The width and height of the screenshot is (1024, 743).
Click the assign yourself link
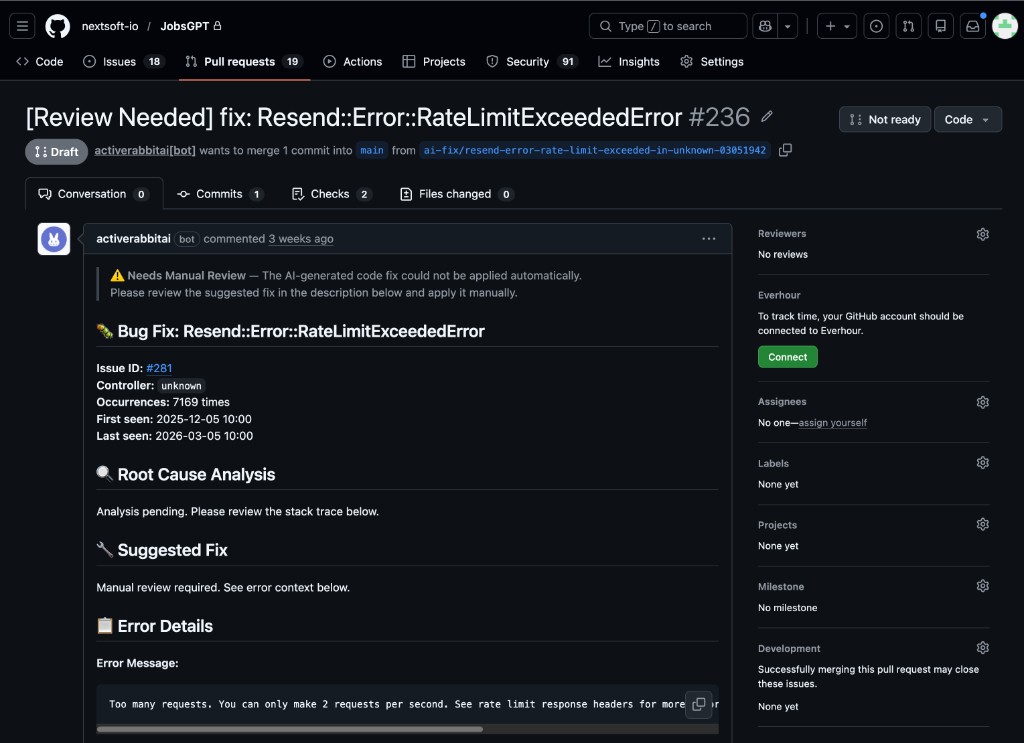833,423
